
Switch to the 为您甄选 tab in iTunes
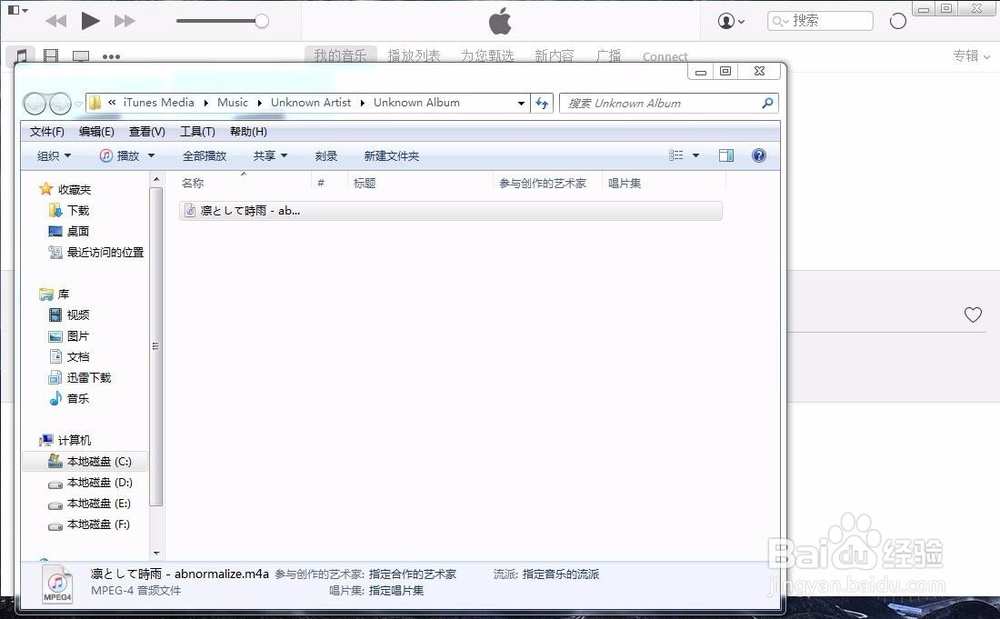pyautogui.click(x=487, y=56)
